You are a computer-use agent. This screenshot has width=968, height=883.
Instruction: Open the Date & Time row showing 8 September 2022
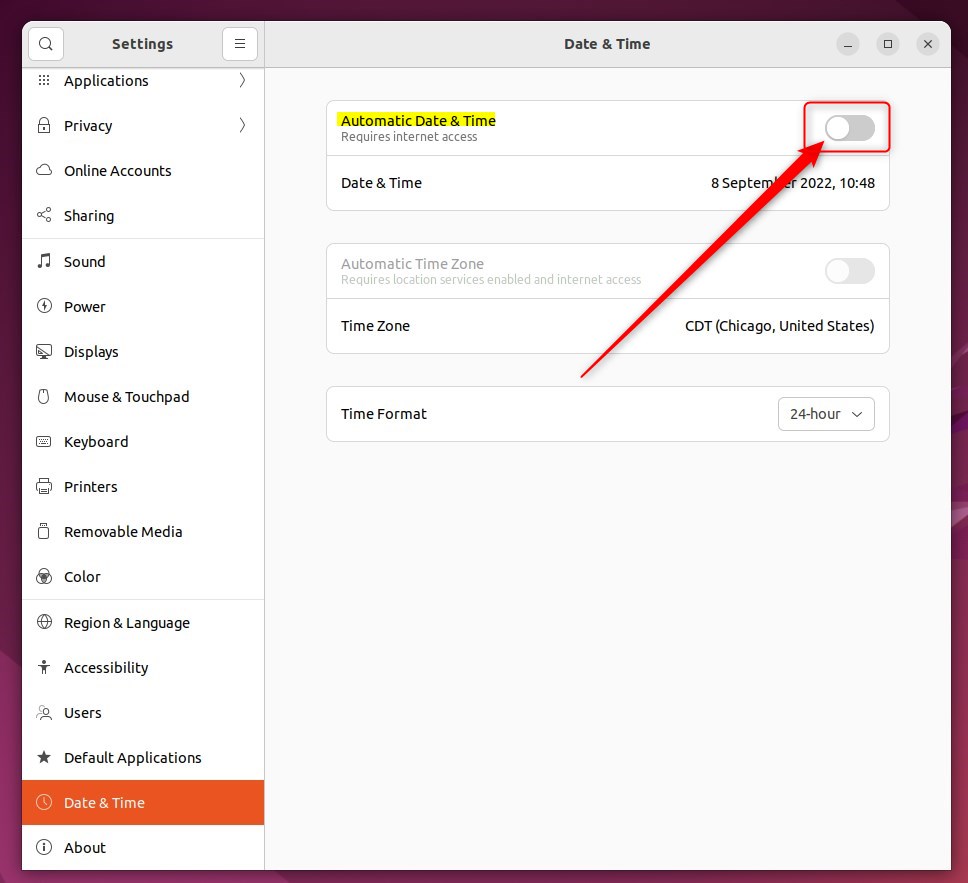click(x=607, y=183)
